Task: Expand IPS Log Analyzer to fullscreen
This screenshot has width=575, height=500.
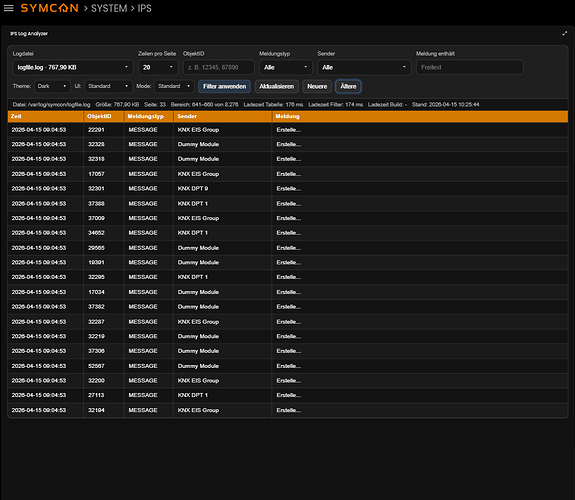Action: click(x=564, y=34)
